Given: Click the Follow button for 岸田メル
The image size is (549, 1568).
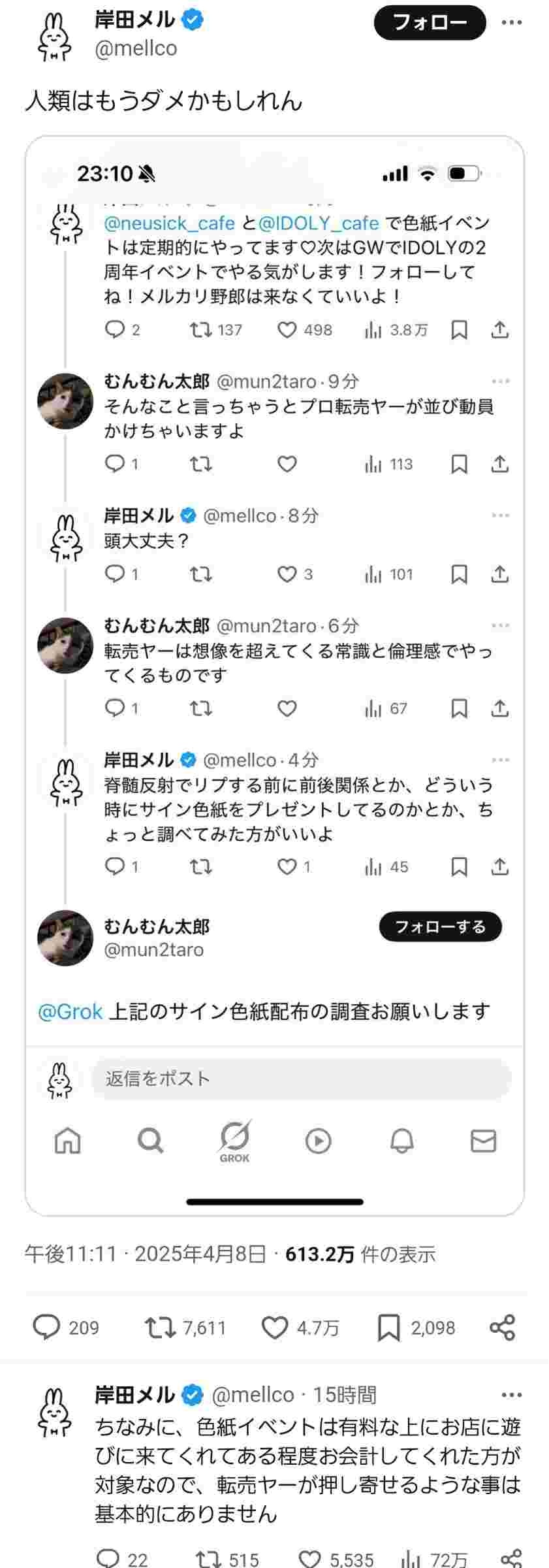Looking at the screenshot, I should click(430, 23).
